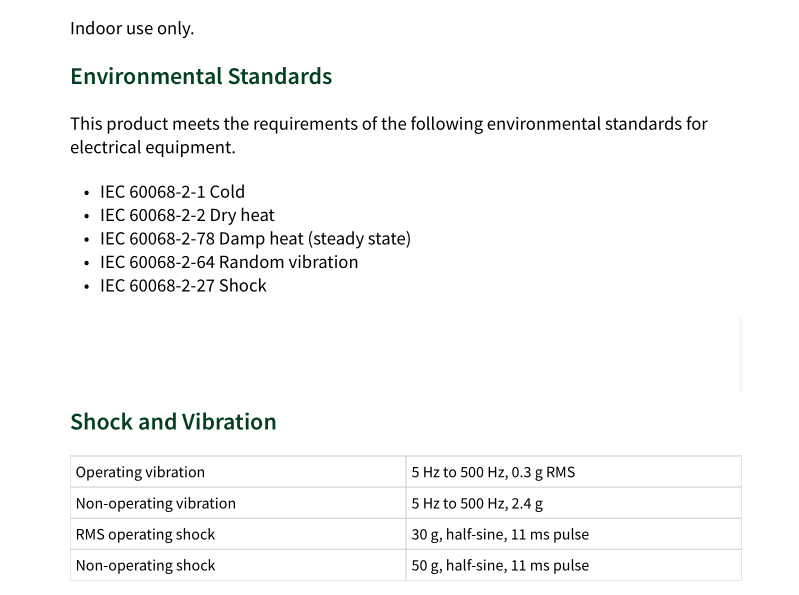Select the IEC 60068-2-27 Shock entry
Viewport: 799px width, 595px height.
[183, 285]
